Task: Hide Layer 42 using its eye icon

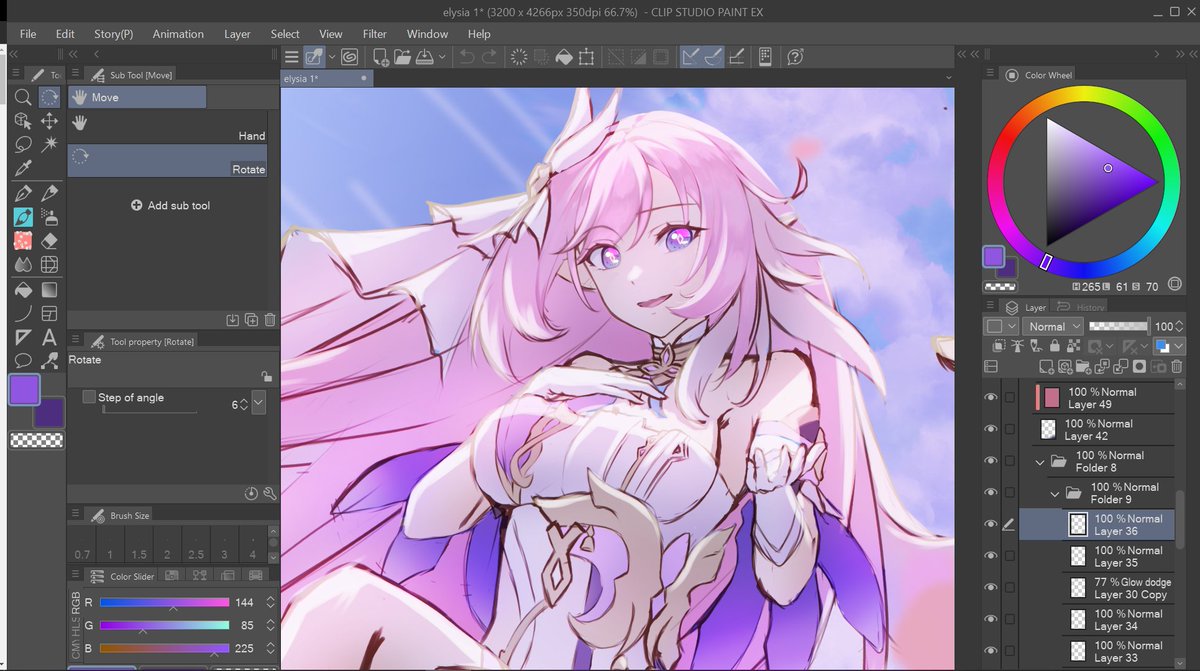Action: (x=991, y=429)
